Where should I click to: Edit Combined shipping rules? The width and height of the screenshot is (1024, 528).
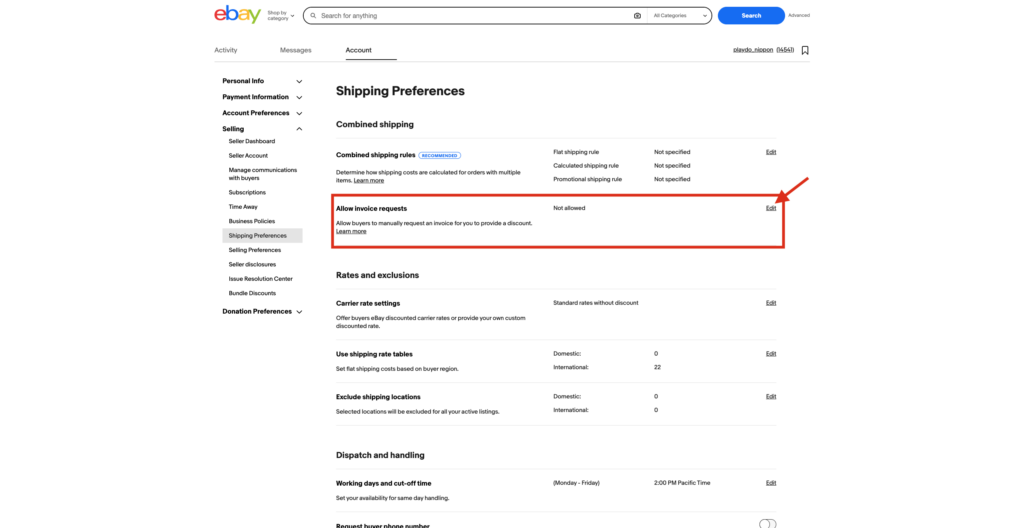click(771, 152)
